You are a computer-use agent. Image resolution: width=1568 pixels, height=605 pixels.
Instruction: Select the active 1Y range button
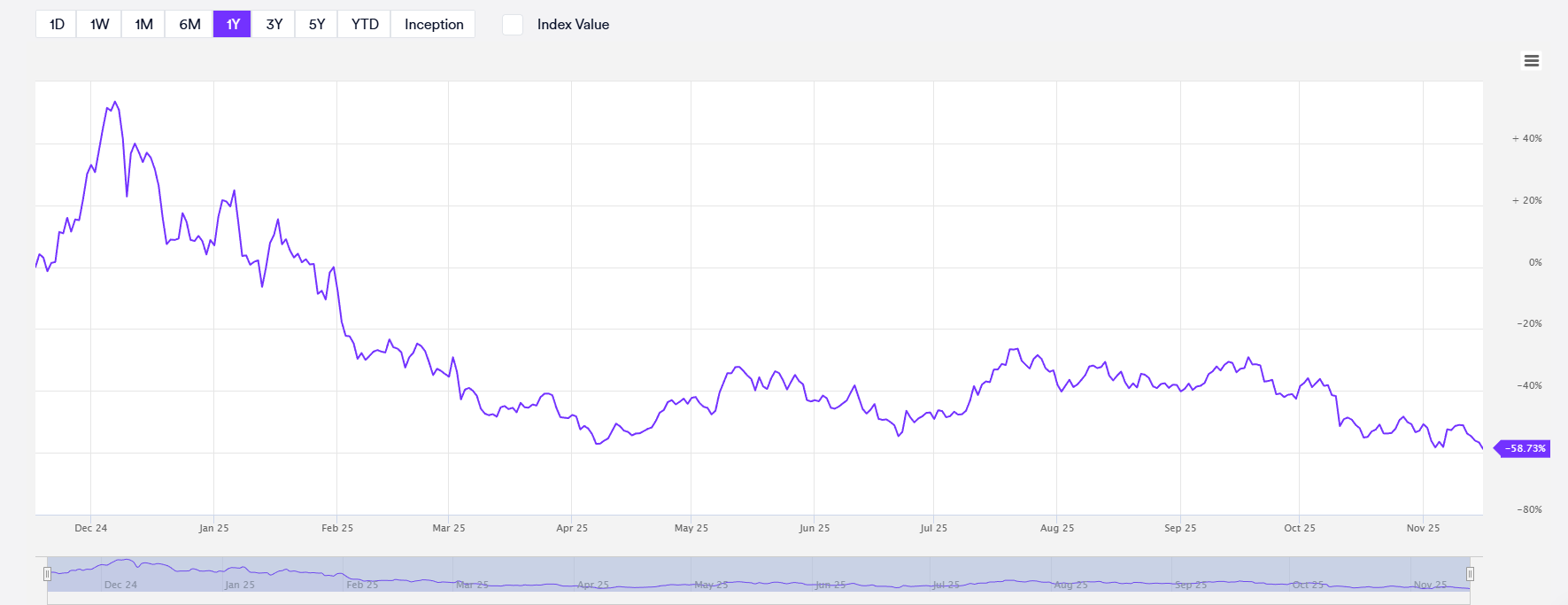coord(233,24)
